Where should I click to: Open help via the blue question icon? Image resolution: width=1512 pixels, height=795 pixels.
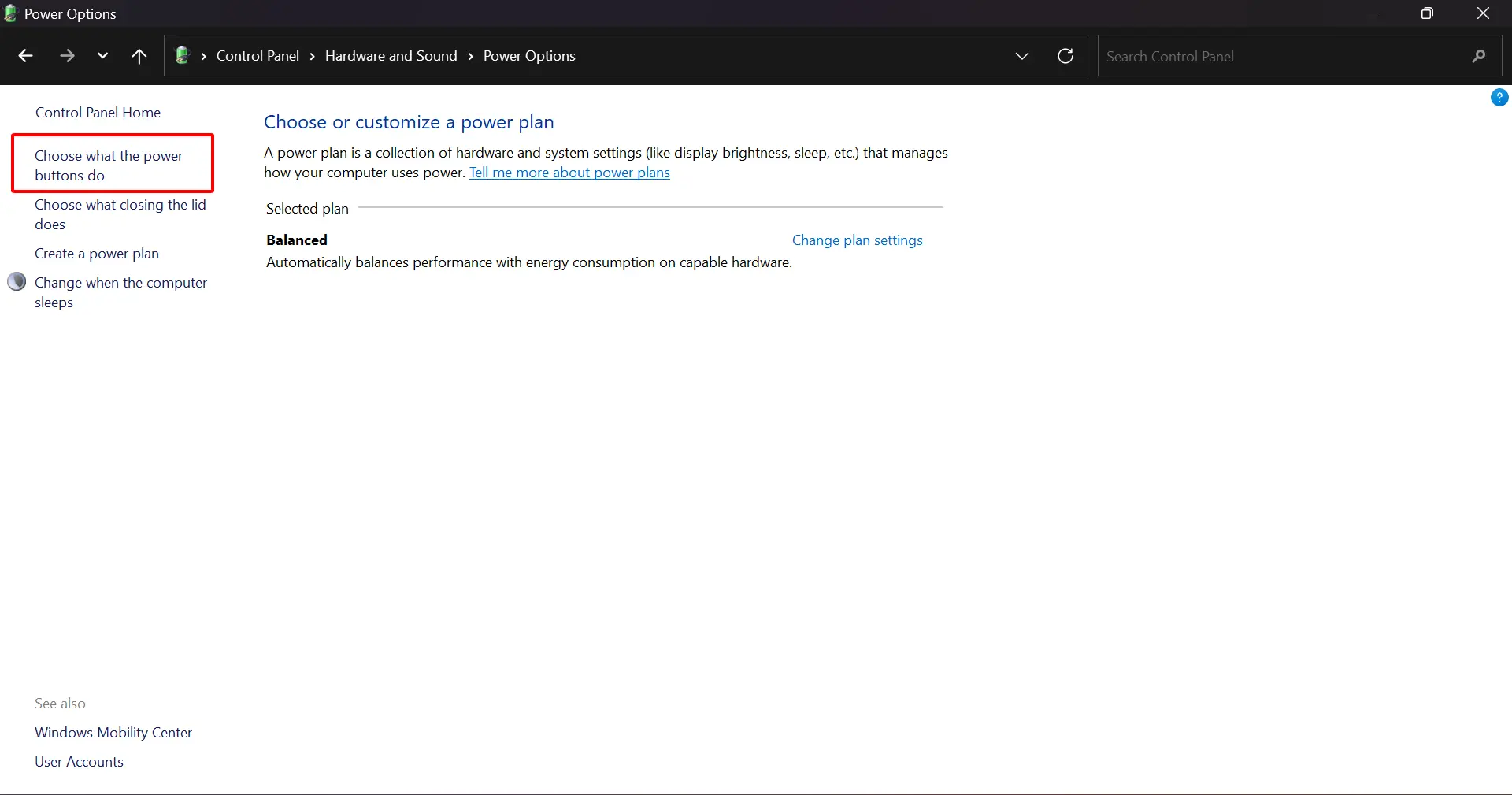(x=1499, y=97)
